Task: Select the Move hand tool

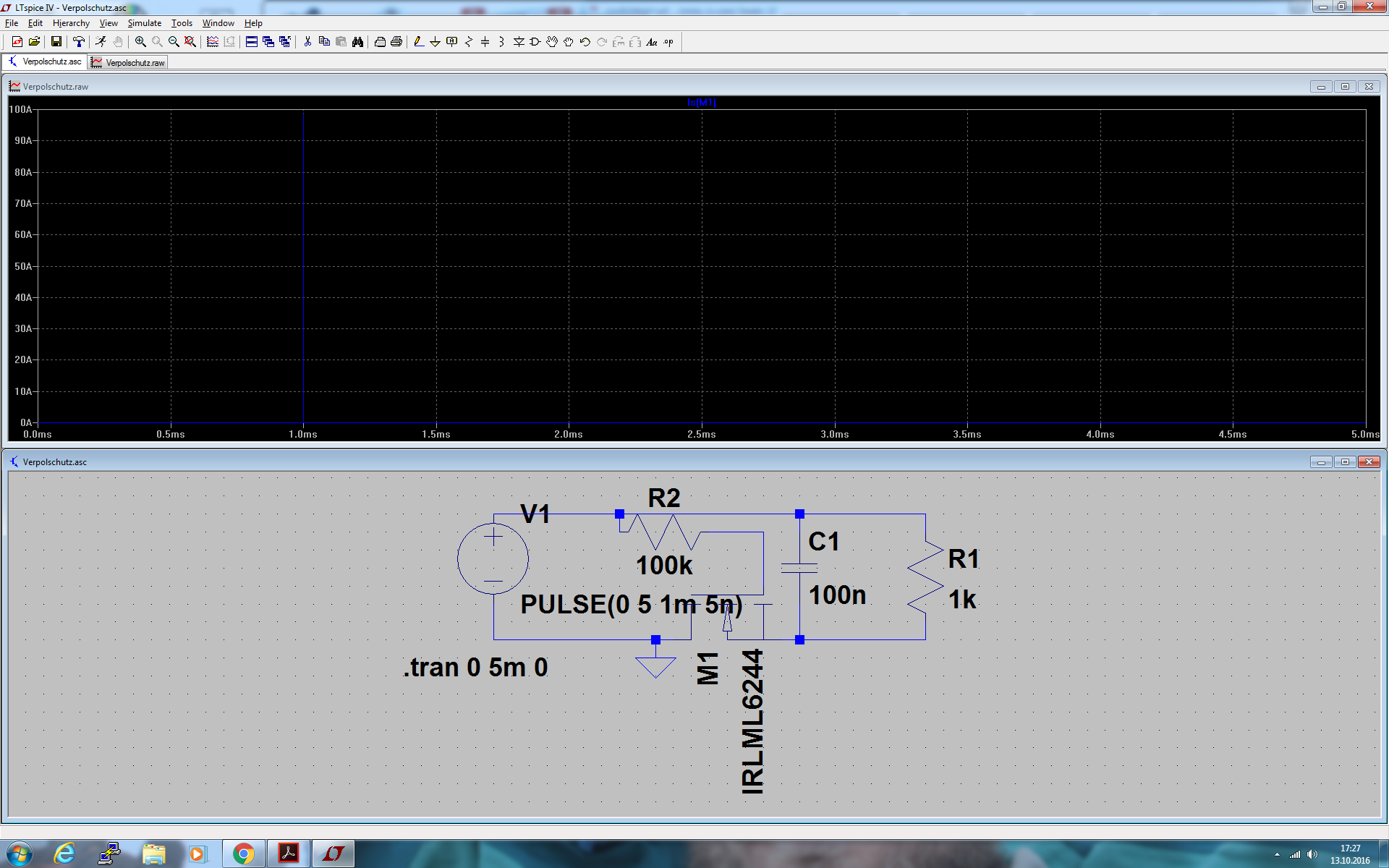Action: (552, 42)
